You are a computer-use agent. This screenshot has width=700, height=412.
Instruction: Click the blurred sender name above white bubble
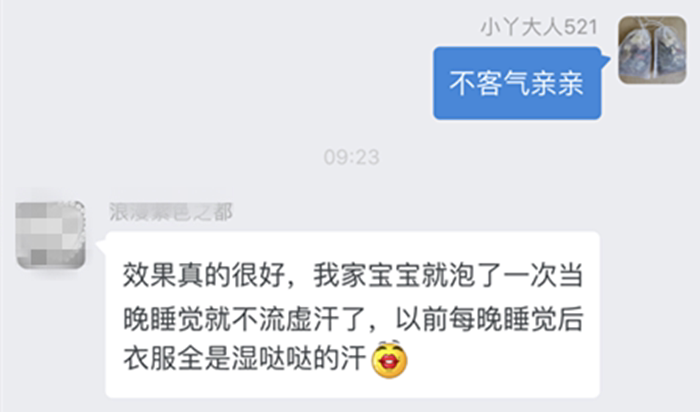click(x=171, y=212)
